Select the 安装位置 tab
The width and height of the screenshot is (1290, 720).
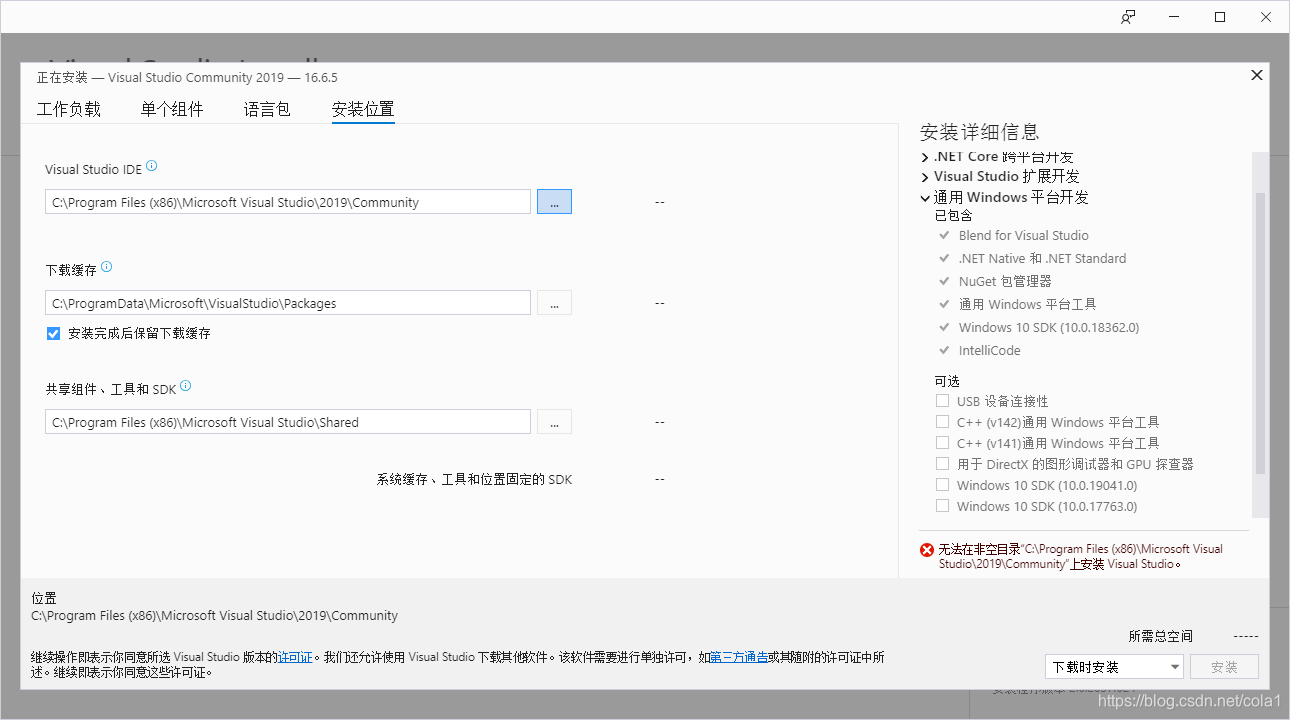[363, 110]
